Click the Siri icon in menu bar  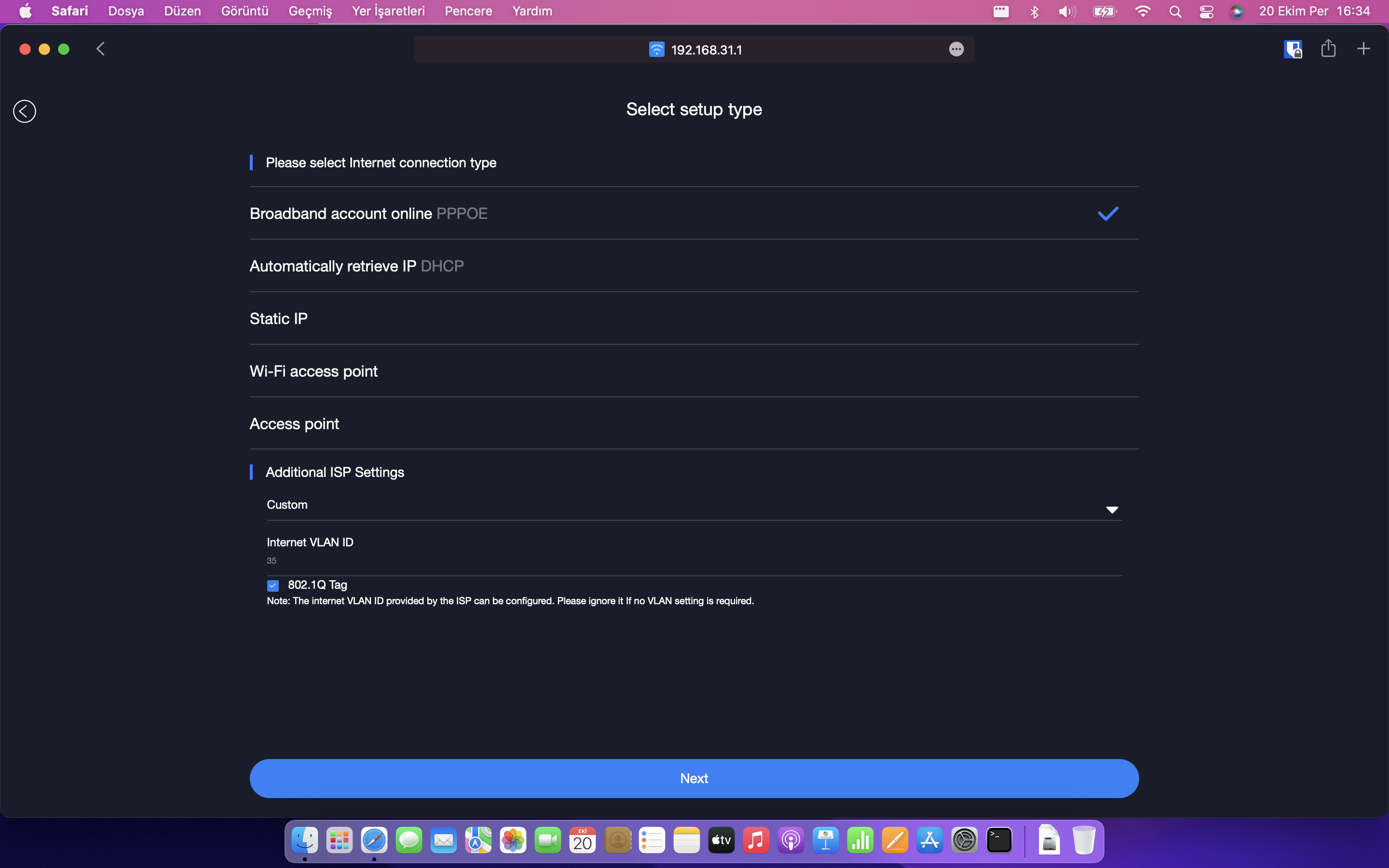pos(1236,12)
